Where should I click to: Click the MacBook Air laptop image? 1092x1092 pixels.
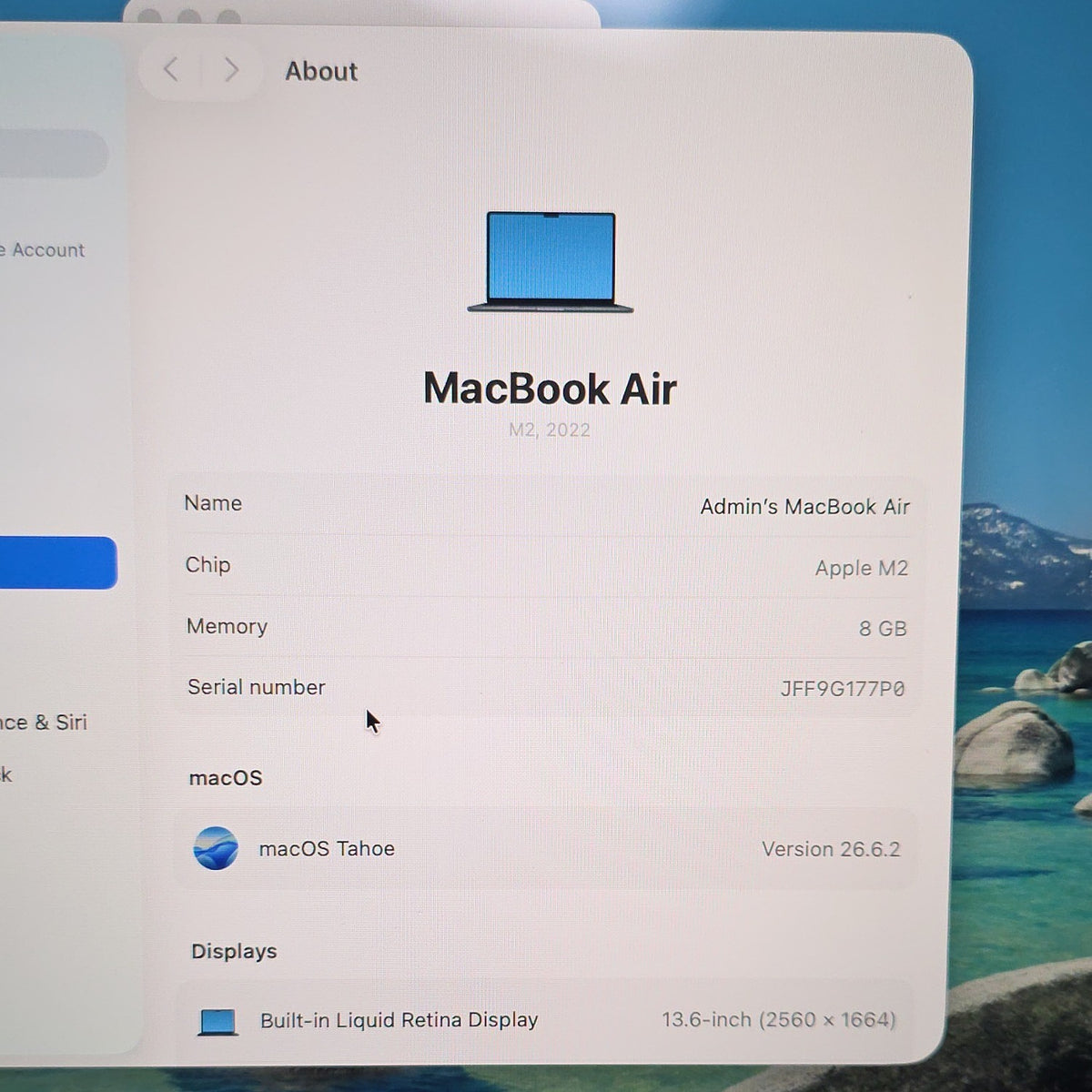550,263
